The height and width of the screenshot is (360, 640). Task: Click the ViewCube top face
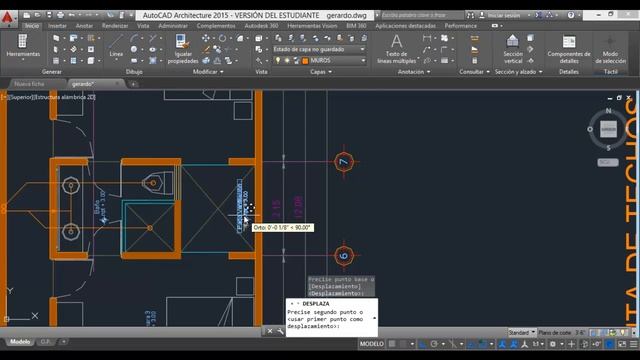(x=608, y=129)
